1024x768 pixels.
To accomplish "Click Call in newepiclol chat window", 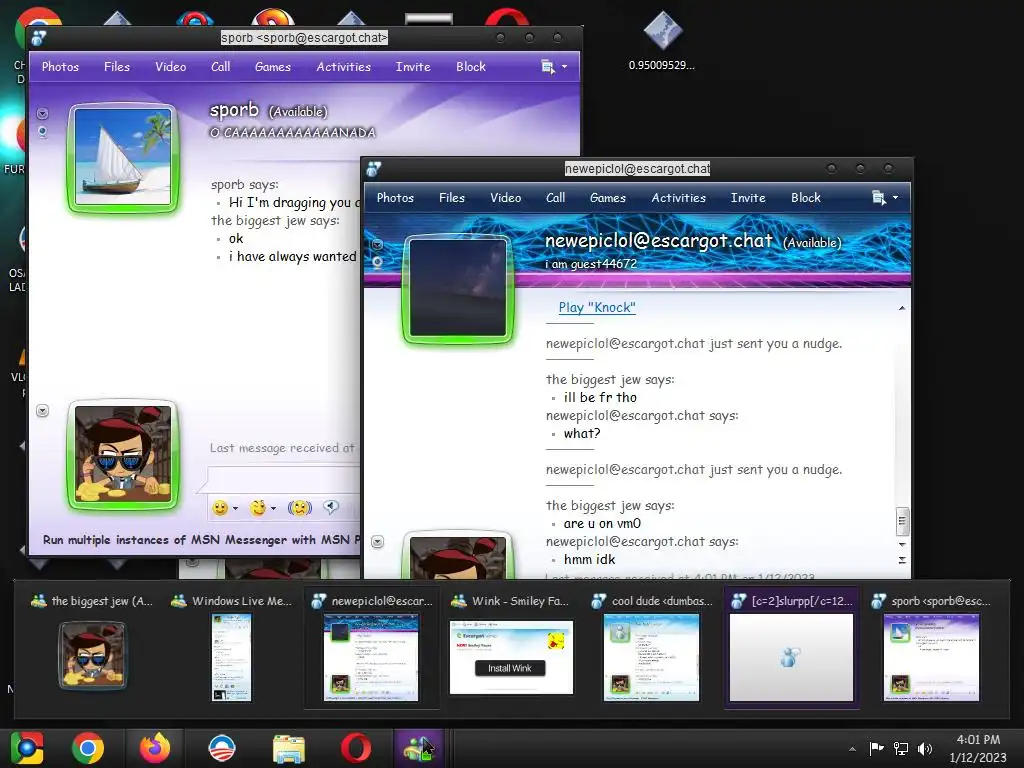I will (x=556, y=198).
